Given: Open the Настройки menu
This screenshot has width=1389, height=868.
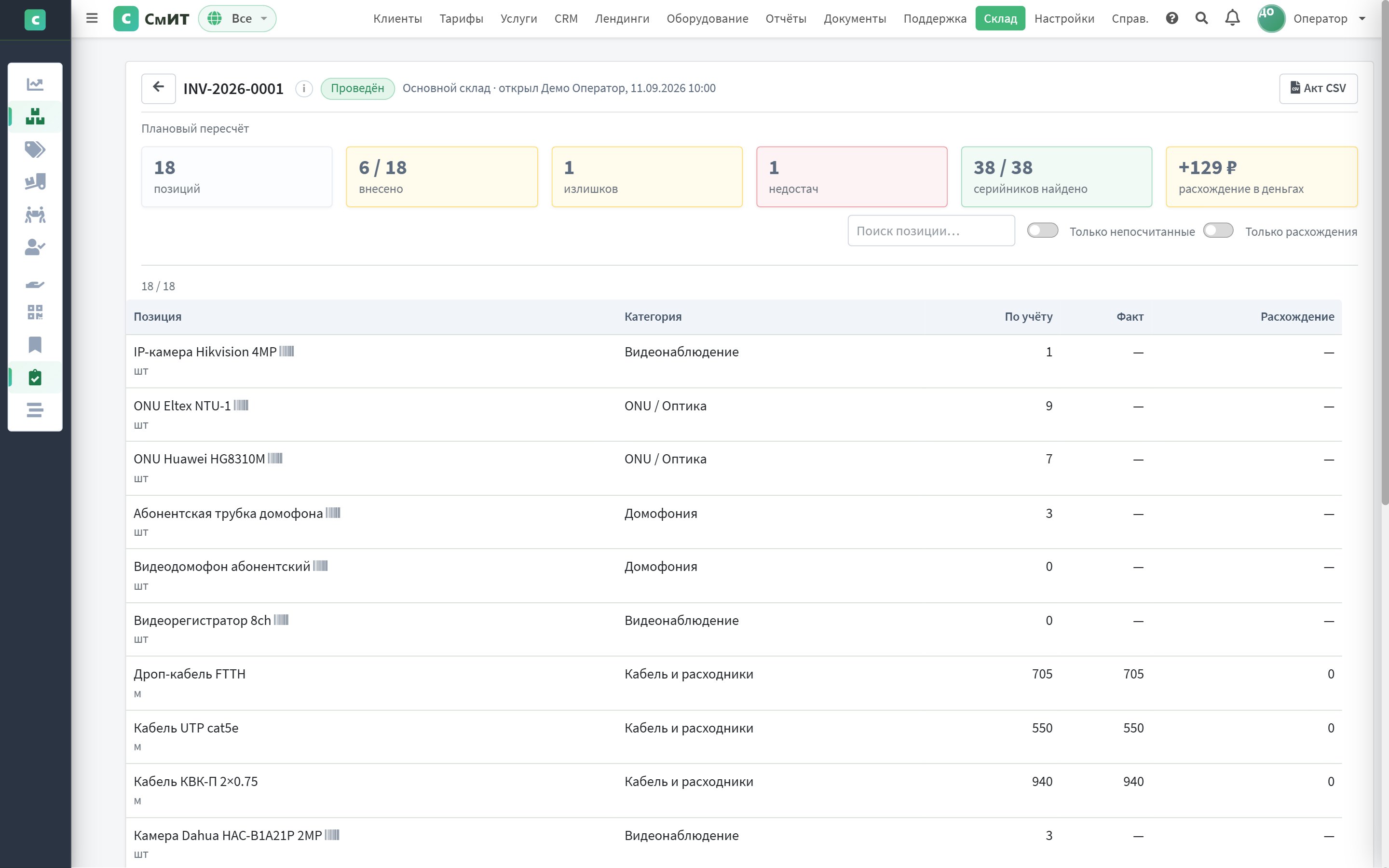Looking at the screenshot, I should [x=1064, y=18].
